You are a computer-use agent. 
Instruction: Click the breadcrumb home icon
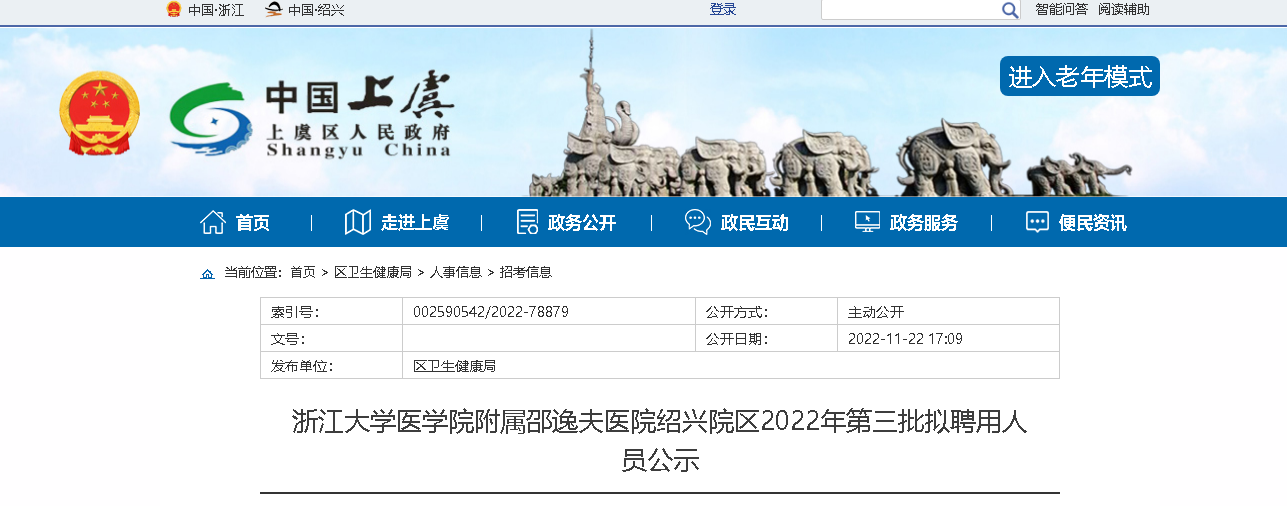coord(207,273)
